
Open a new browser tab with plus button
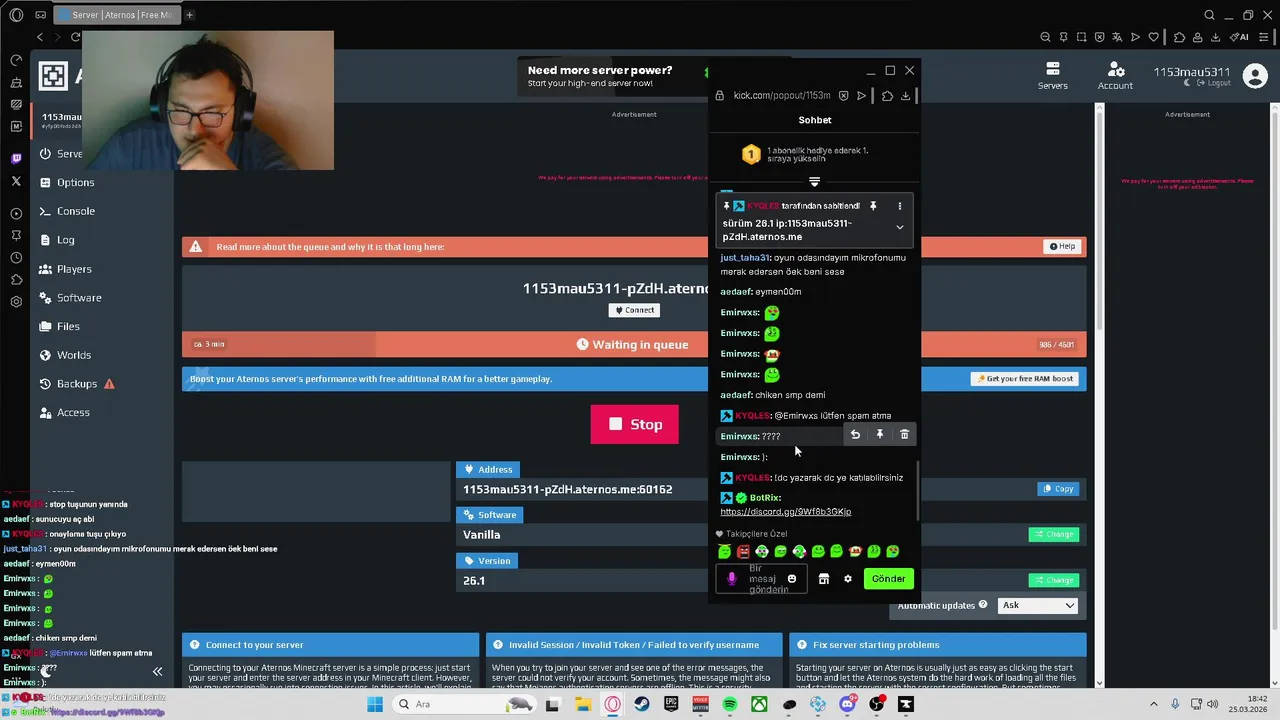[189, 15]
